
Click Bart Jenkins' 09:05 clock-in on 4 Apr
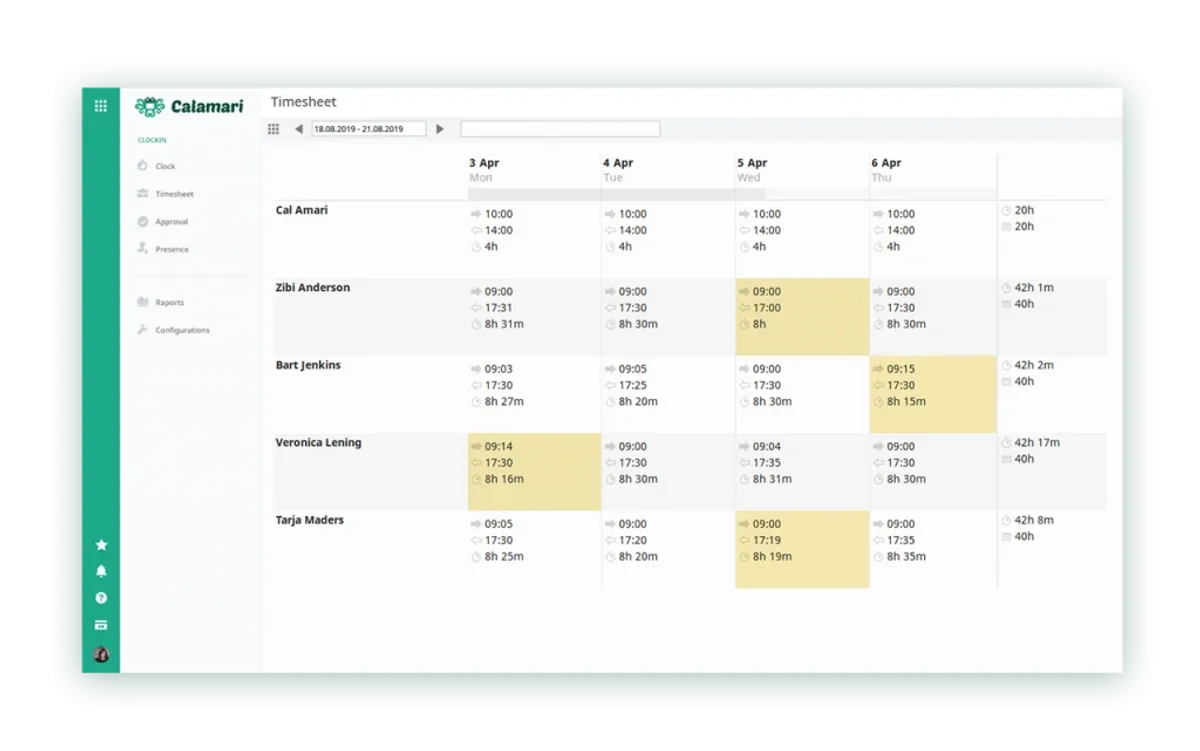[x=633, y=369]
